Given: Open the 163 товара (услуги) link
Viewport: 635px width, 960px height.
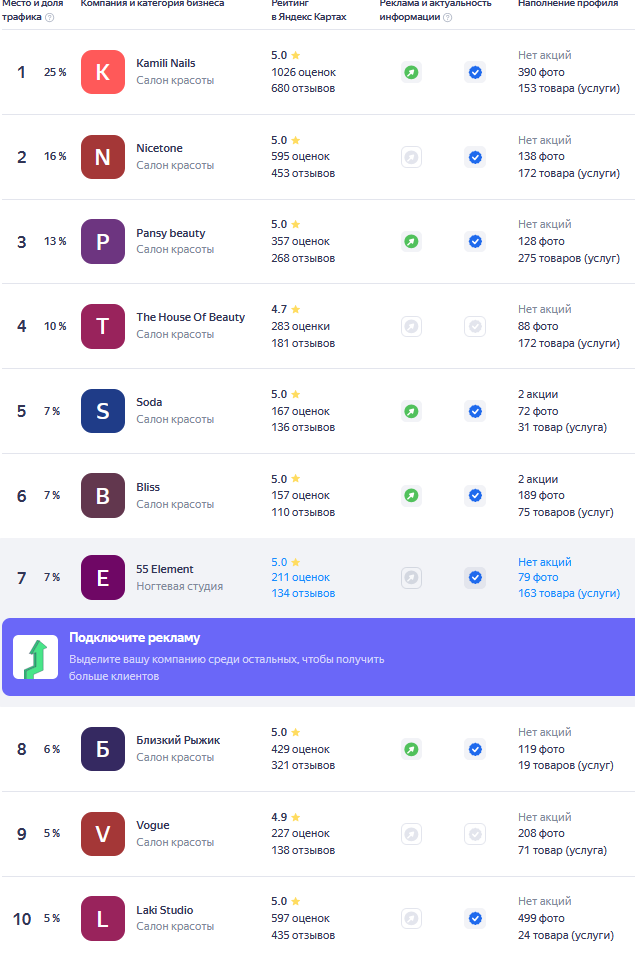Looking at the screenshot, I should (x=569, y=593).
